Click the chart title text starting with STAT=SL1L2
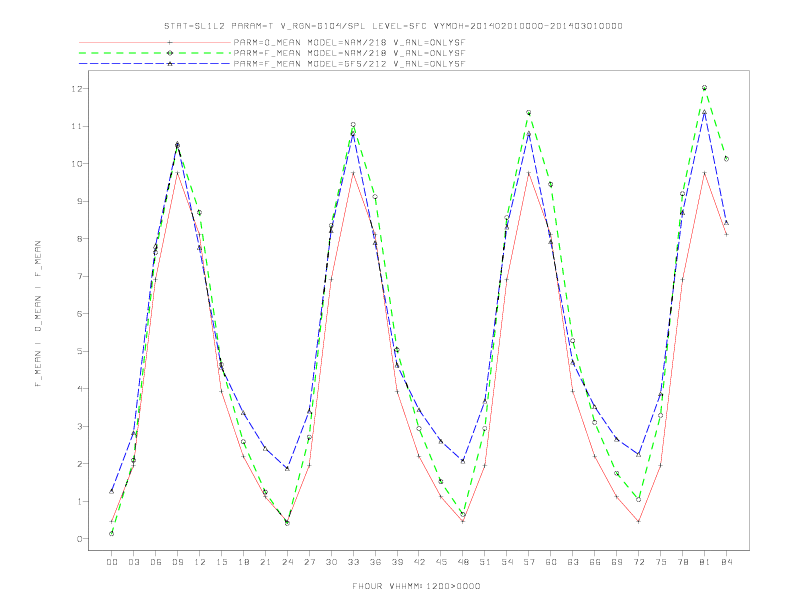The height and width of the screenshot is (612, 792). (x=393, y=26)
